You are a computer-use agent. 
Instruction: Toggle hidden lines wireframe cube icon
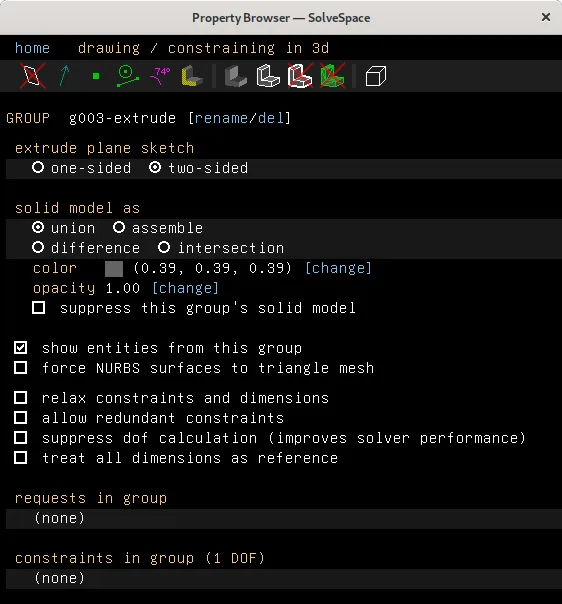click(x=376, y=76)
